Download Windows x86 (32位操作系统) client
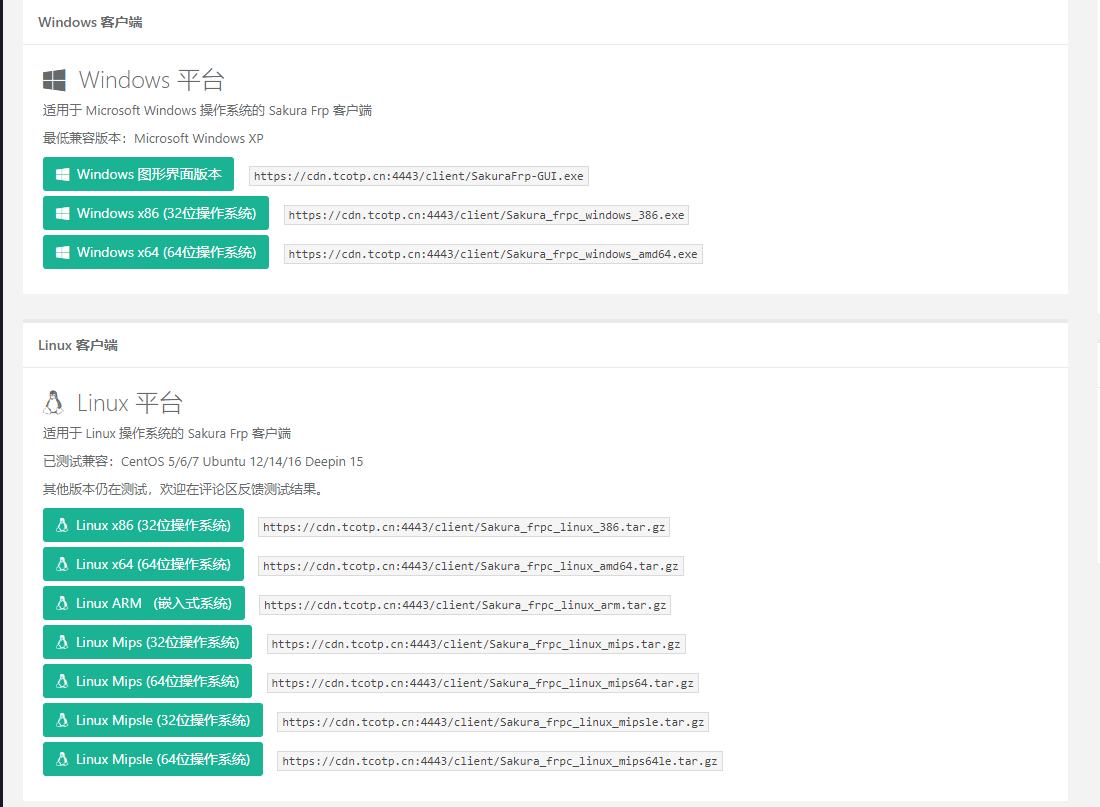1100x807 pixels. click(156, 213)
